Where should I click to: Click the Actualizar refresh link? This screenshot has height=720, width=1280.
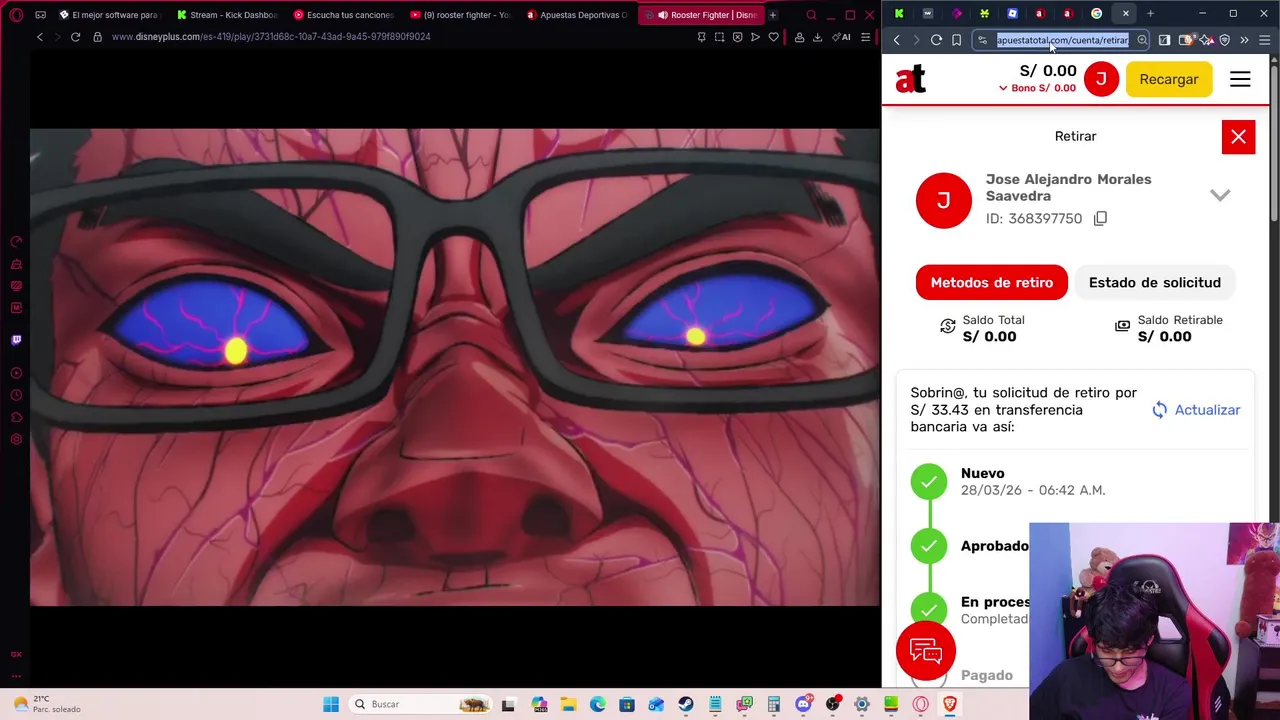click(1196, 410)
